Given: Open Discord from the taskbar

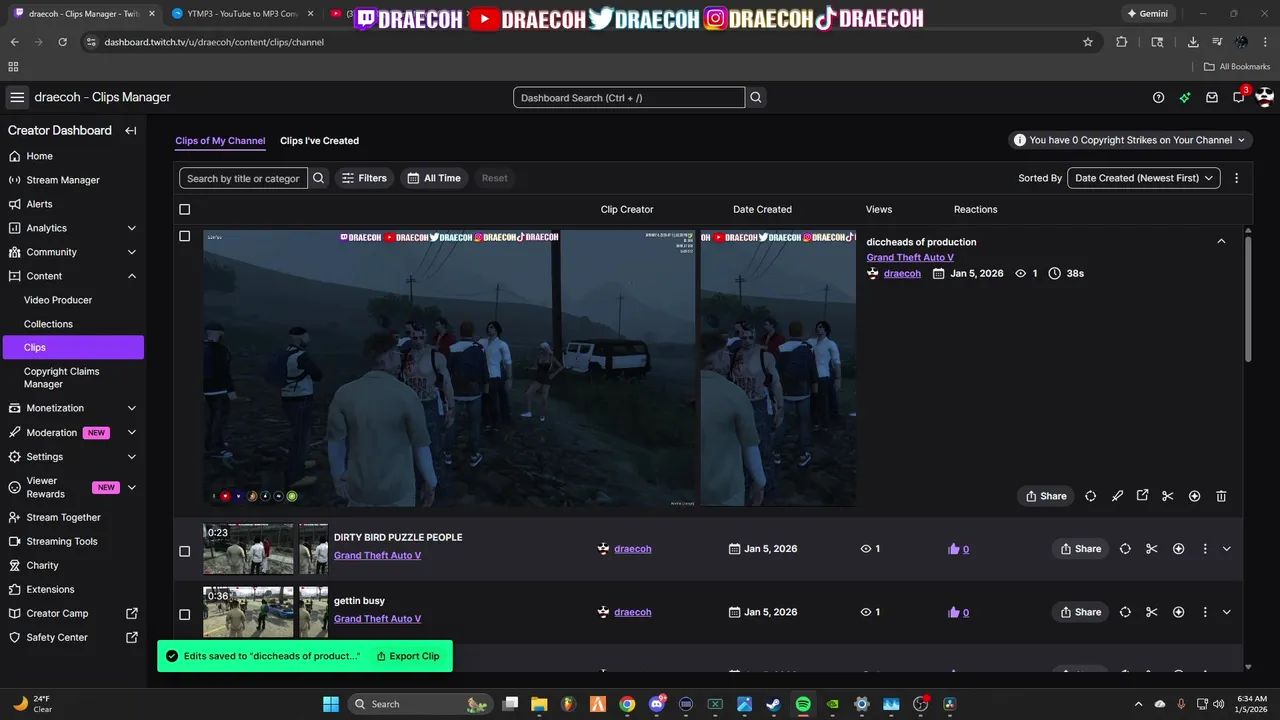Looking at the screenshot, I should click(x=656, y=704).
